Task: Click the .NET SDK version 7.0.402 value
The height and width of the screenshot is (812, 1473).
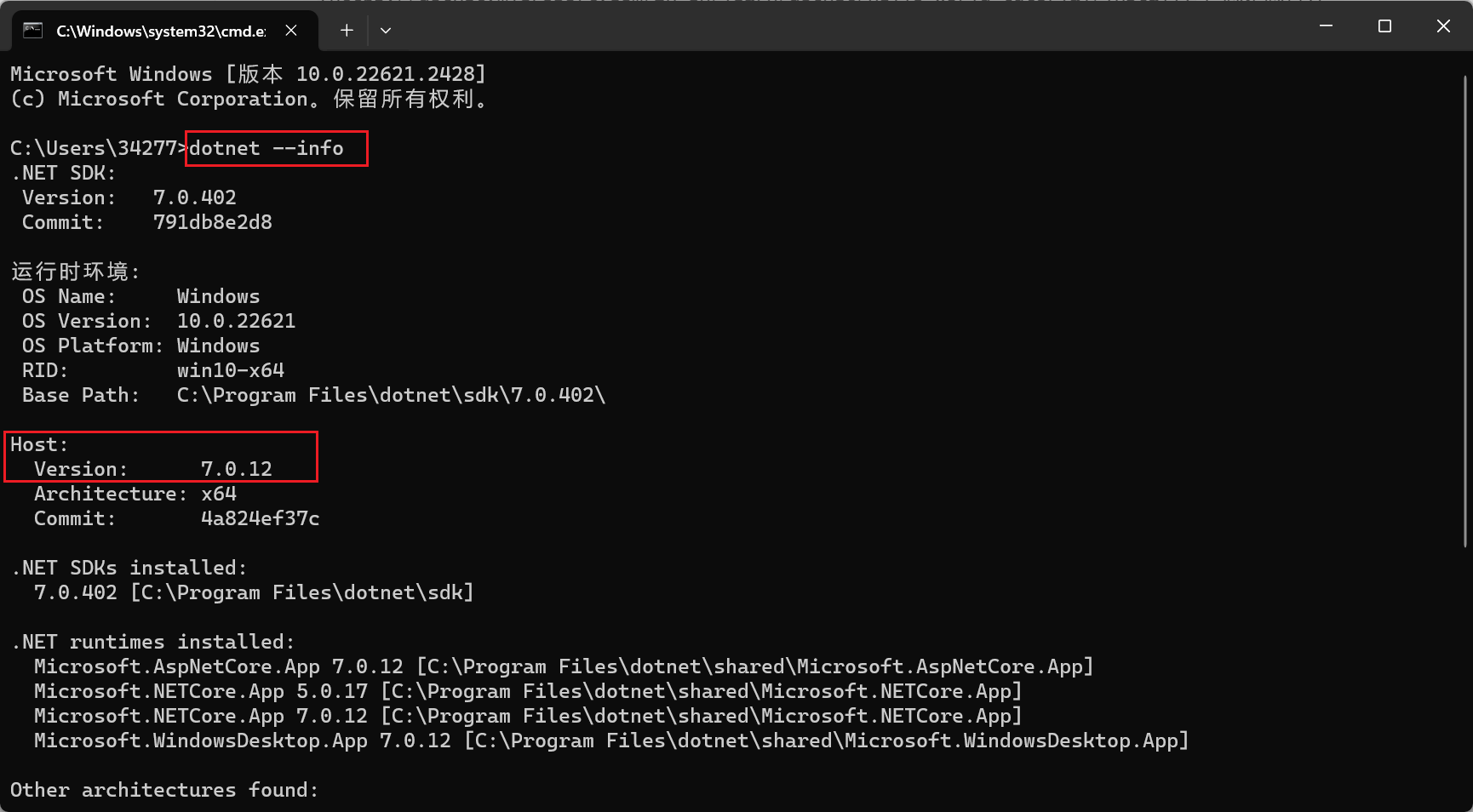Action: [194, 197]
